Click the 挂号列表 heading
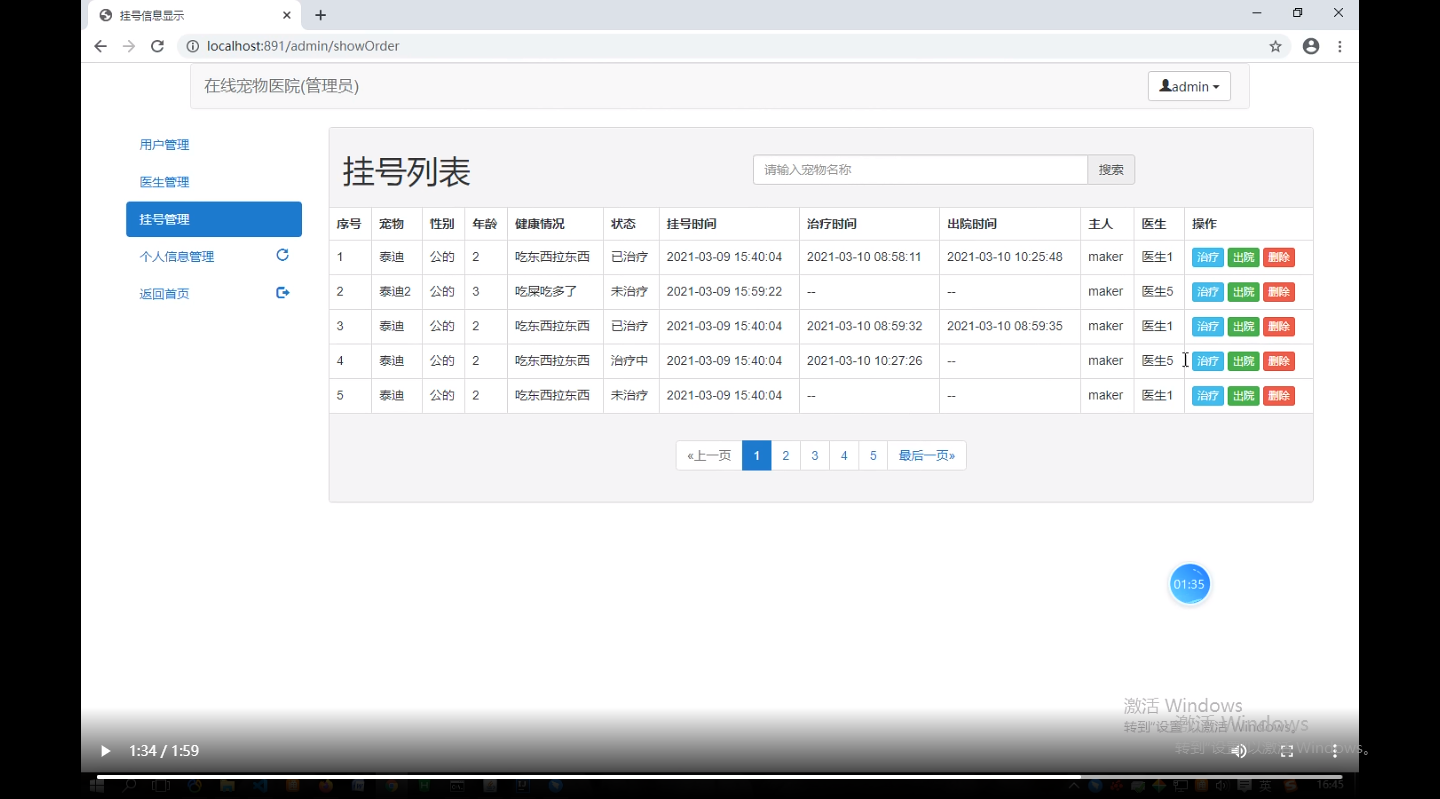This screenshot has height=799, width=1440. click(407, 171)
